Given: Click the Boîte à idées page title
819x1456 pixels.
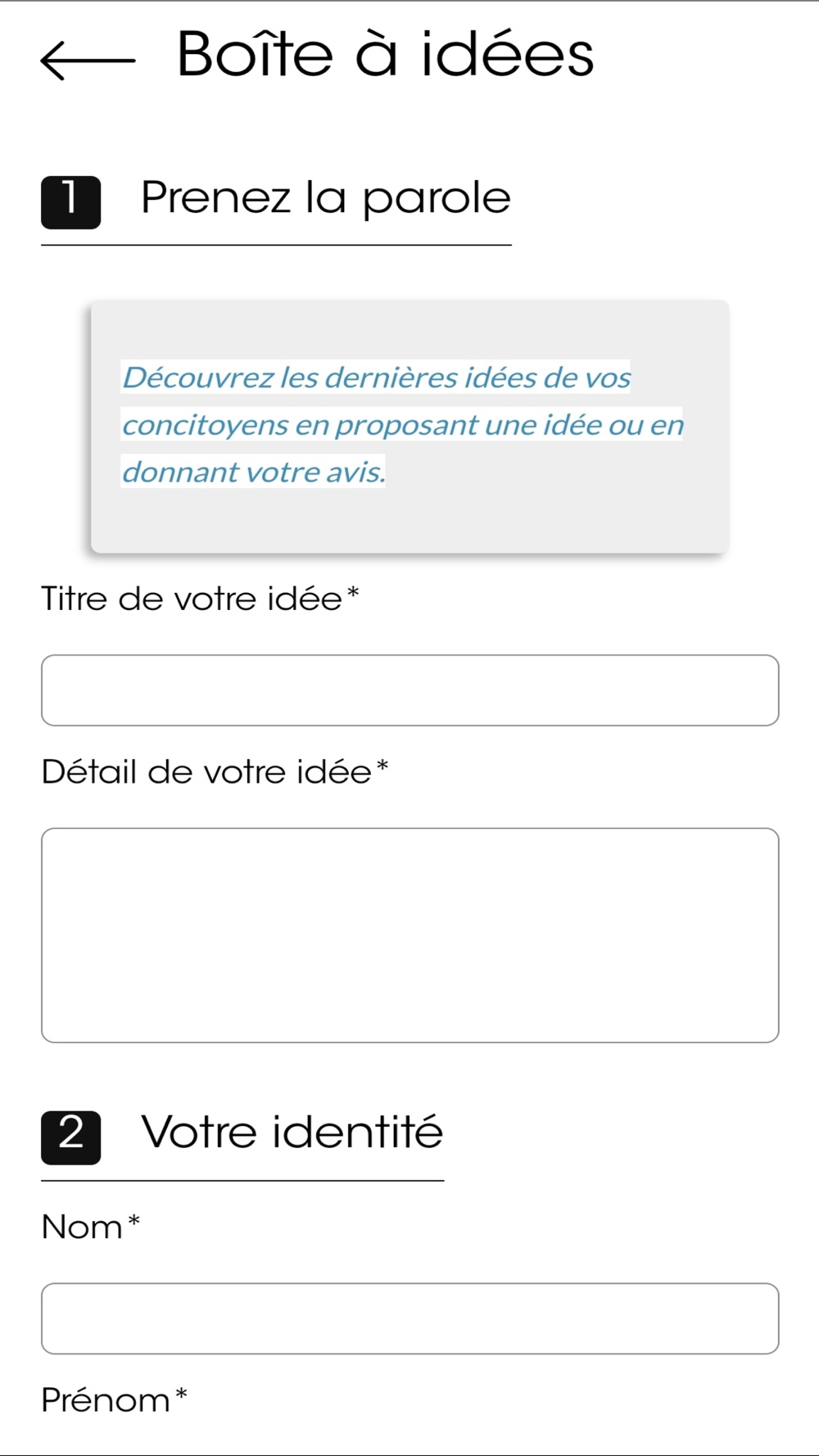Looking at the screenshot, I should coord(385,55).
